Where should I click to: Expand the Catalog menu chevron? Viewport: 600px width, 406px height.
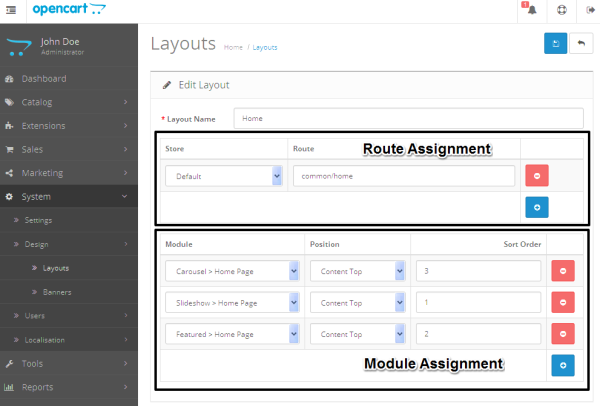tap(126, 102)
